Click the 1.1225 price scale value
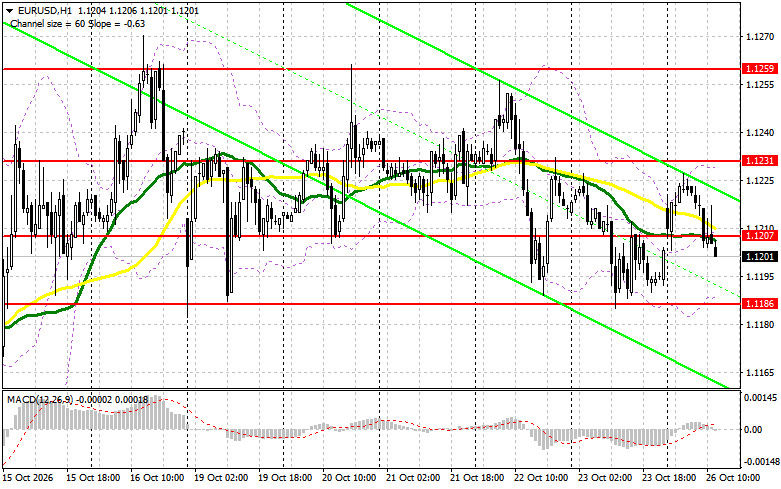The height and width of the screenshot is (489, 781). pos(760,181)
